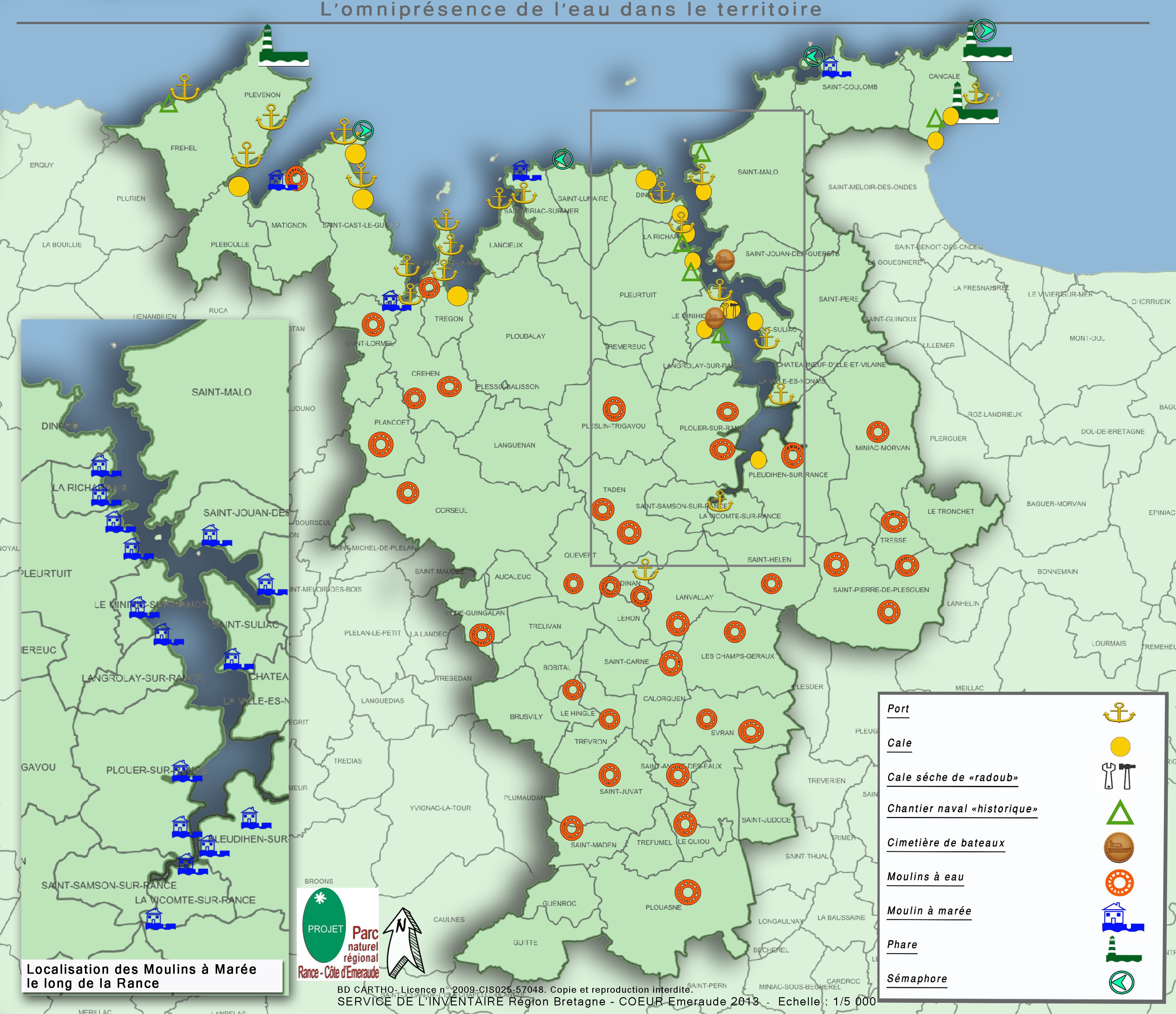The image size is (1176, 1014).
Task: Click tide mill icon near SAINT-COULOMB
Action: point(834,68)
